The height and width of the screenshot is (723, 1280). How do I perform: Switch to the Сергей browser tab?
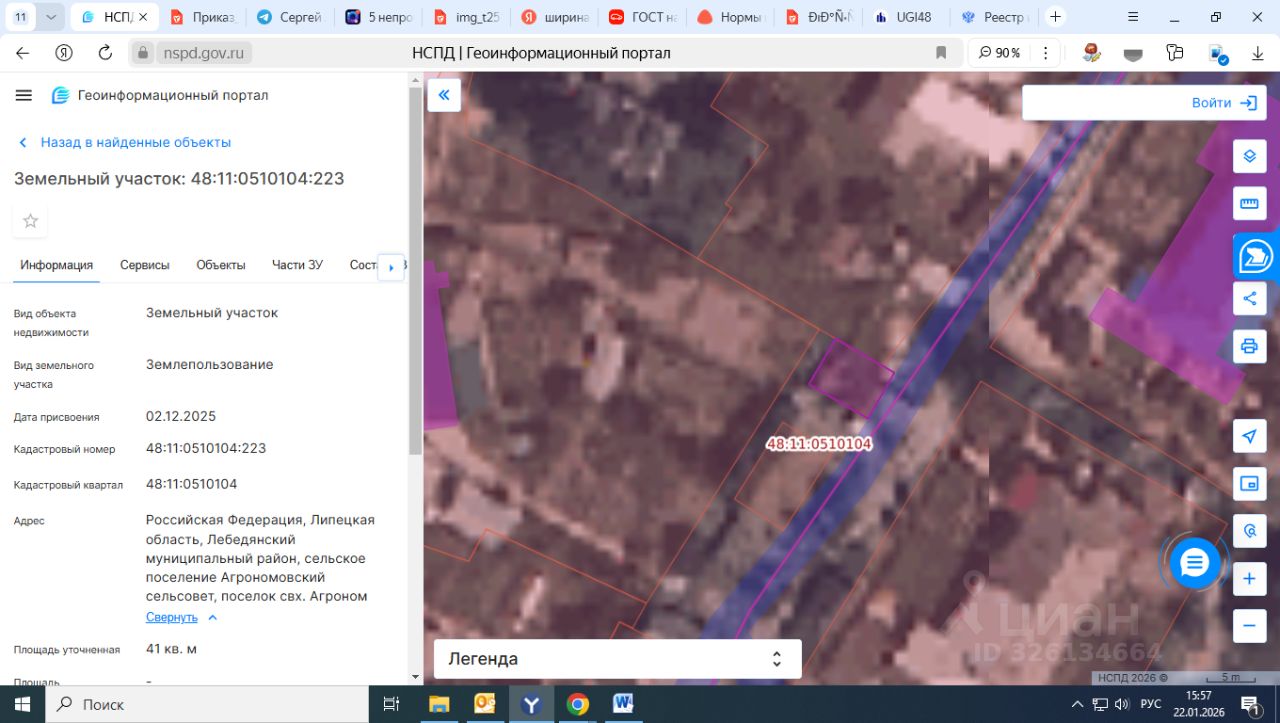[288, 17]
